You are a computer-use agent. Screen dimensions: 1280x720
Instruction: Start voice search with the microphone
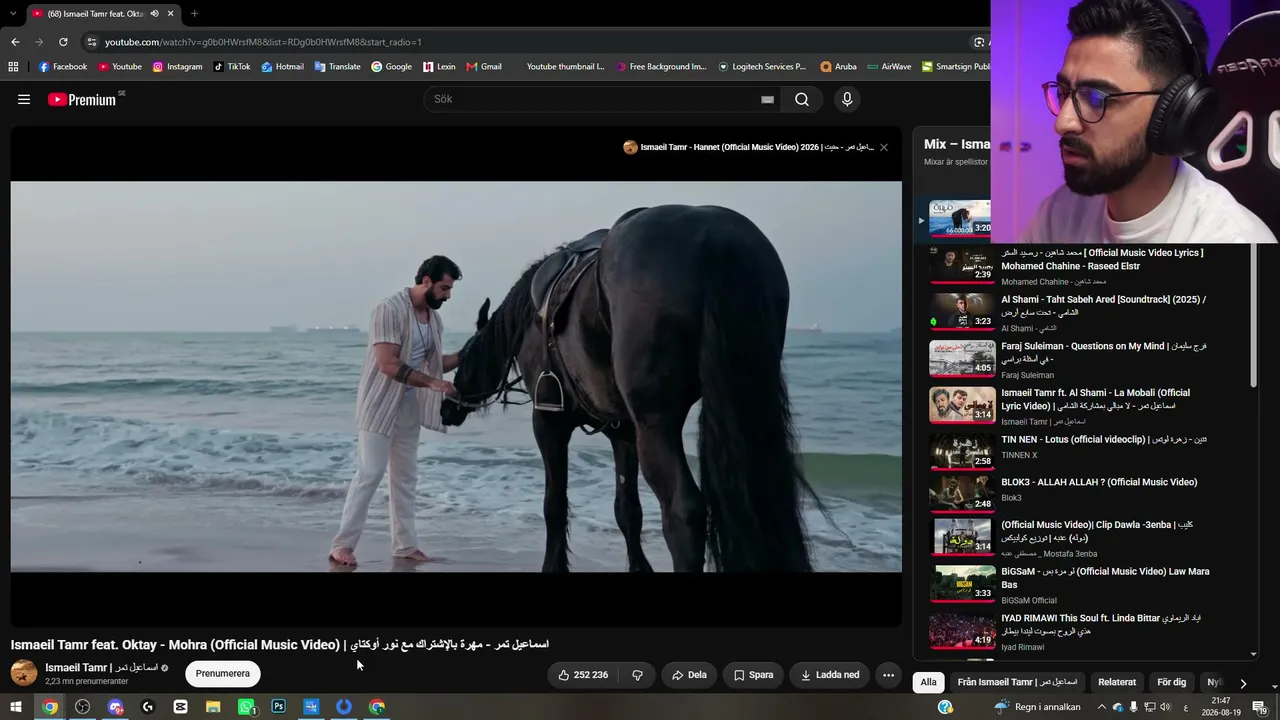[x=847, y=99]
